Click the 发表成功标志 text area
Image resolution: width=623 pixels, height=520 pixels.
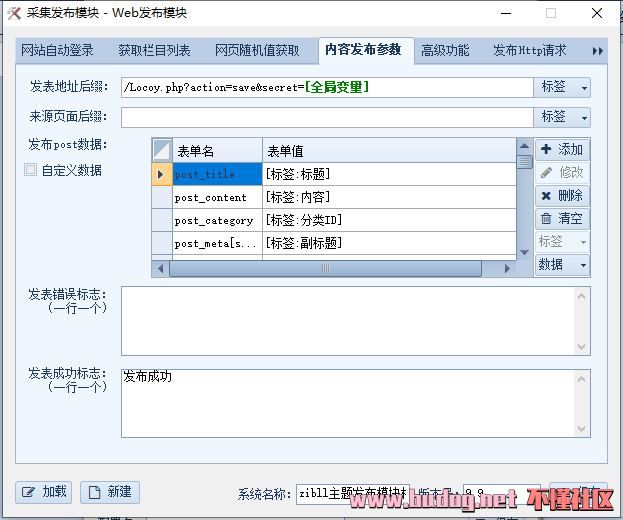tap(348, 404)
